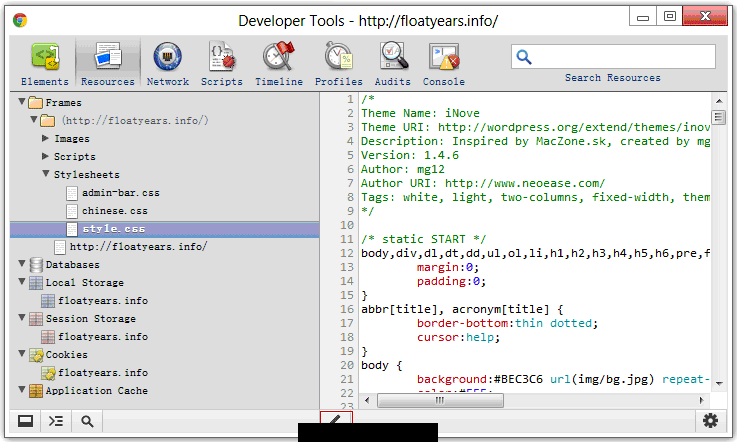Click line 2 'Theme Name: iNove'

(x=420, y=113)
